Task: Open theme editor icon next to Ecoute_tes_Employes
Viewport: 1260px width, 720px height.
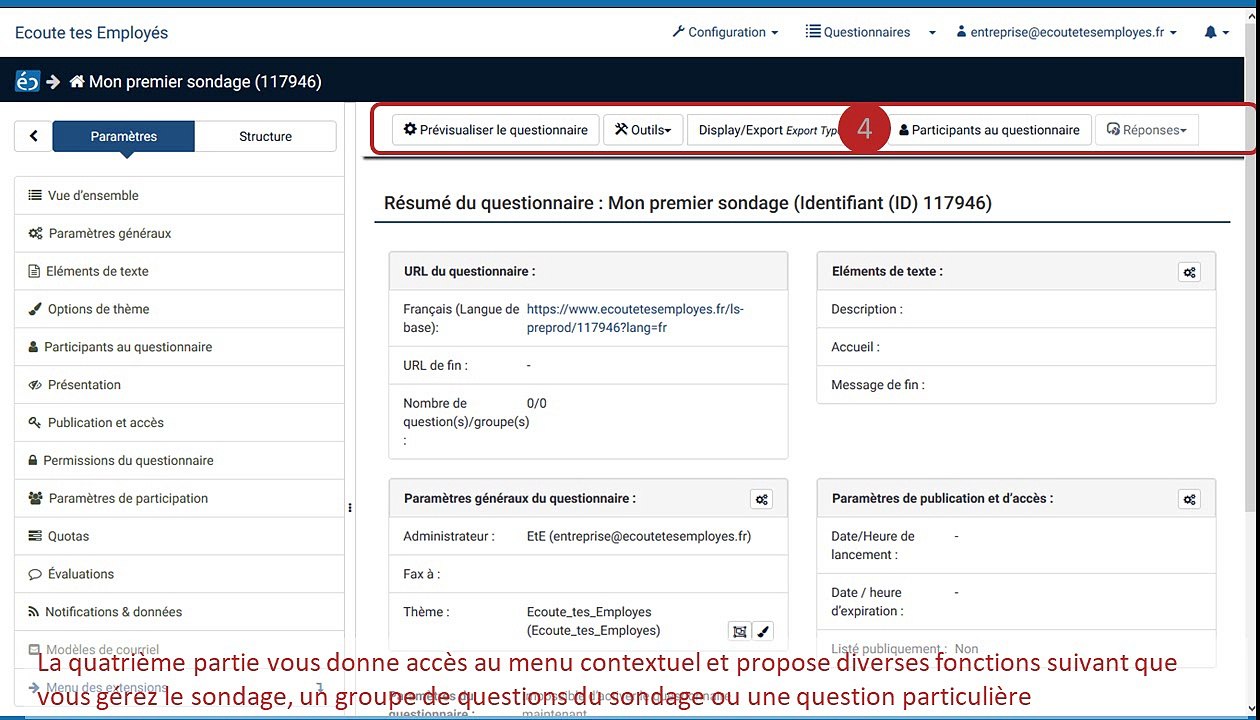Action: (x=739, y=631)
